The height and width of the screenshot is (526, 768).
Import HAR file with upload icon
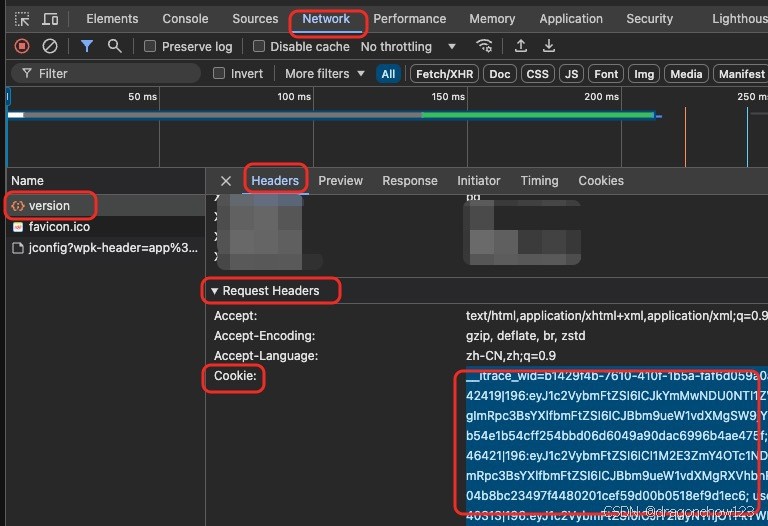521,46
